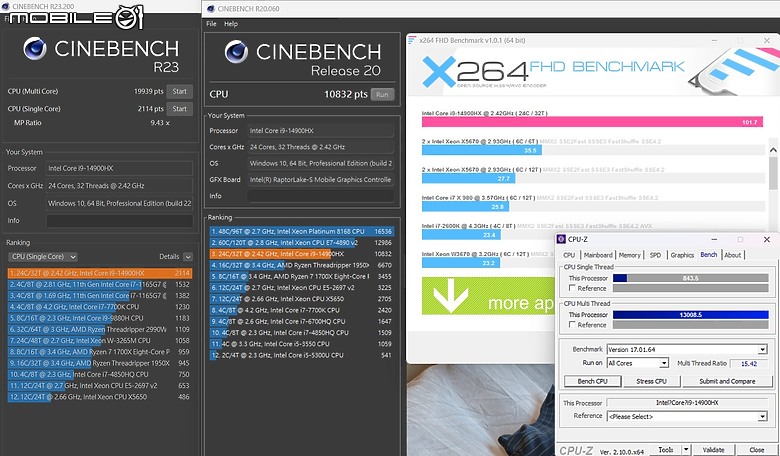
Task: Click the Validate button in CPU-Z
Action: (x=713, y=450)
